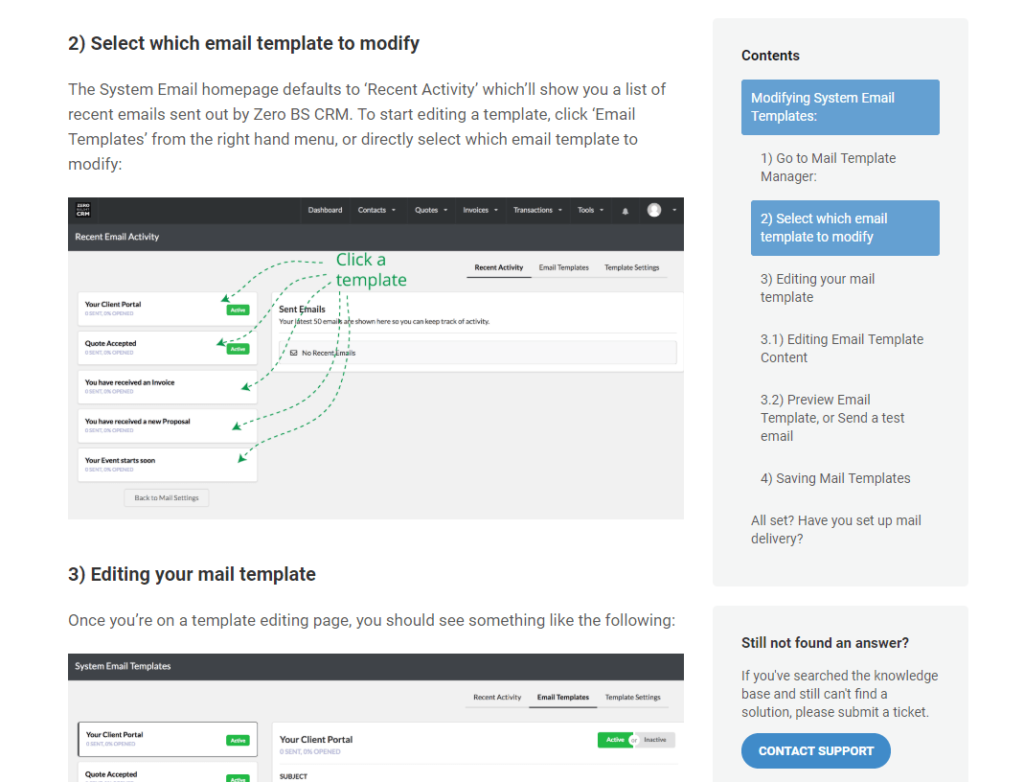Go to Dashboard in the CRM navbar
Image resolution: width=1024 pixels, height=782 pixels.
pyautogui.click(x=325, y=210)
